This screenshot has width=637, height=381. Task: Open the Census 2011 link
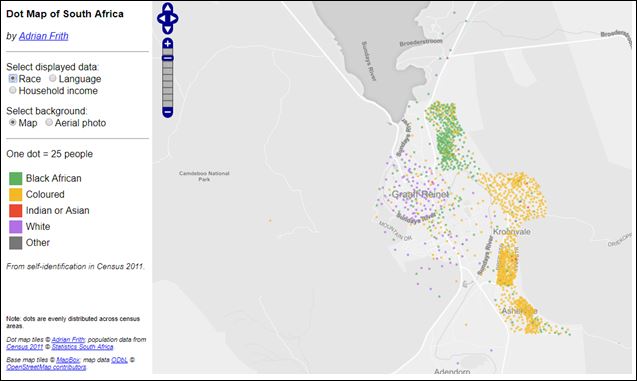(24, 347)
